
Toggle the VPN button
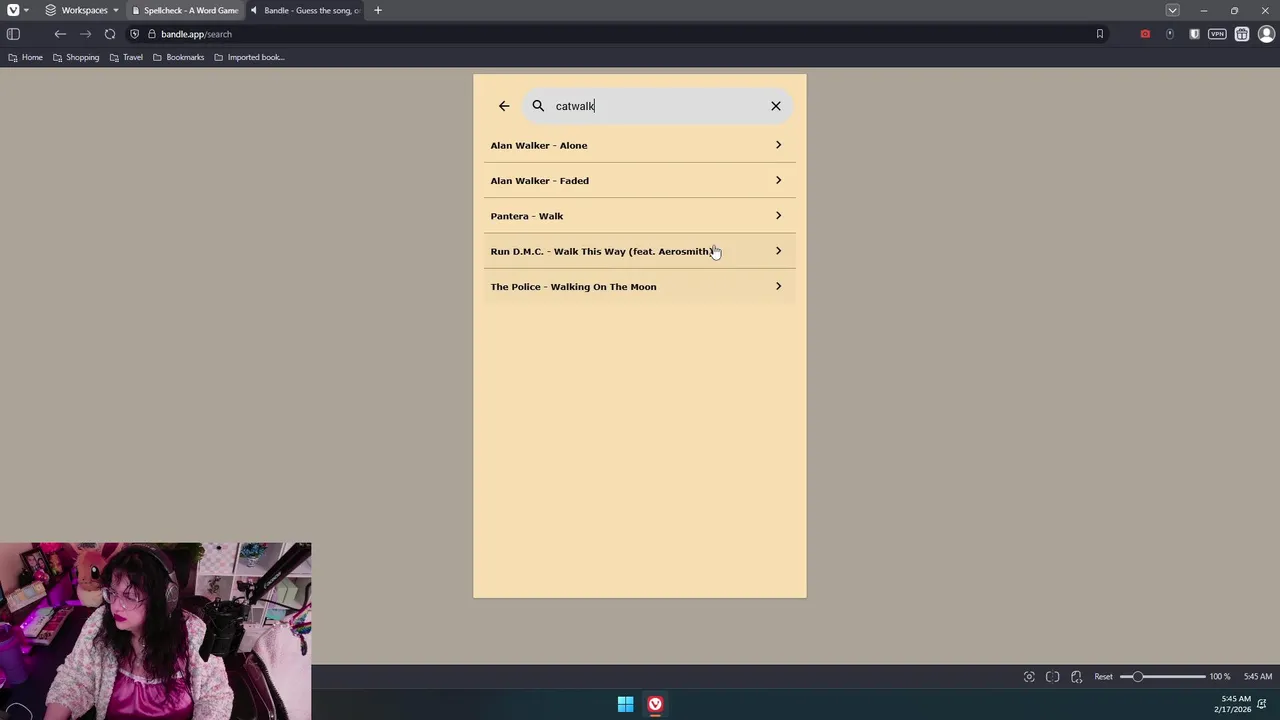[1217, 34]
